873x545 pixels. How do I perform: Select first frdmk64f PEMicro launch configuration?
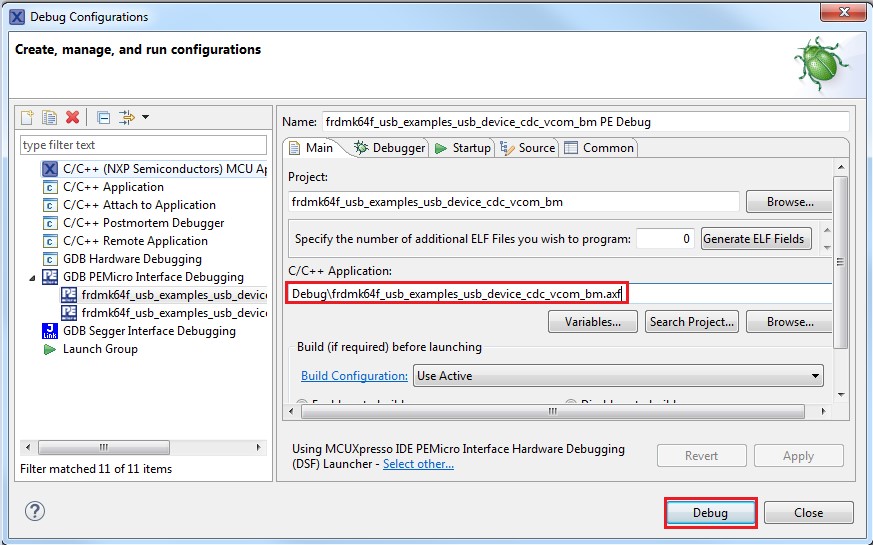pyautogui.click(x=174, y=295)
